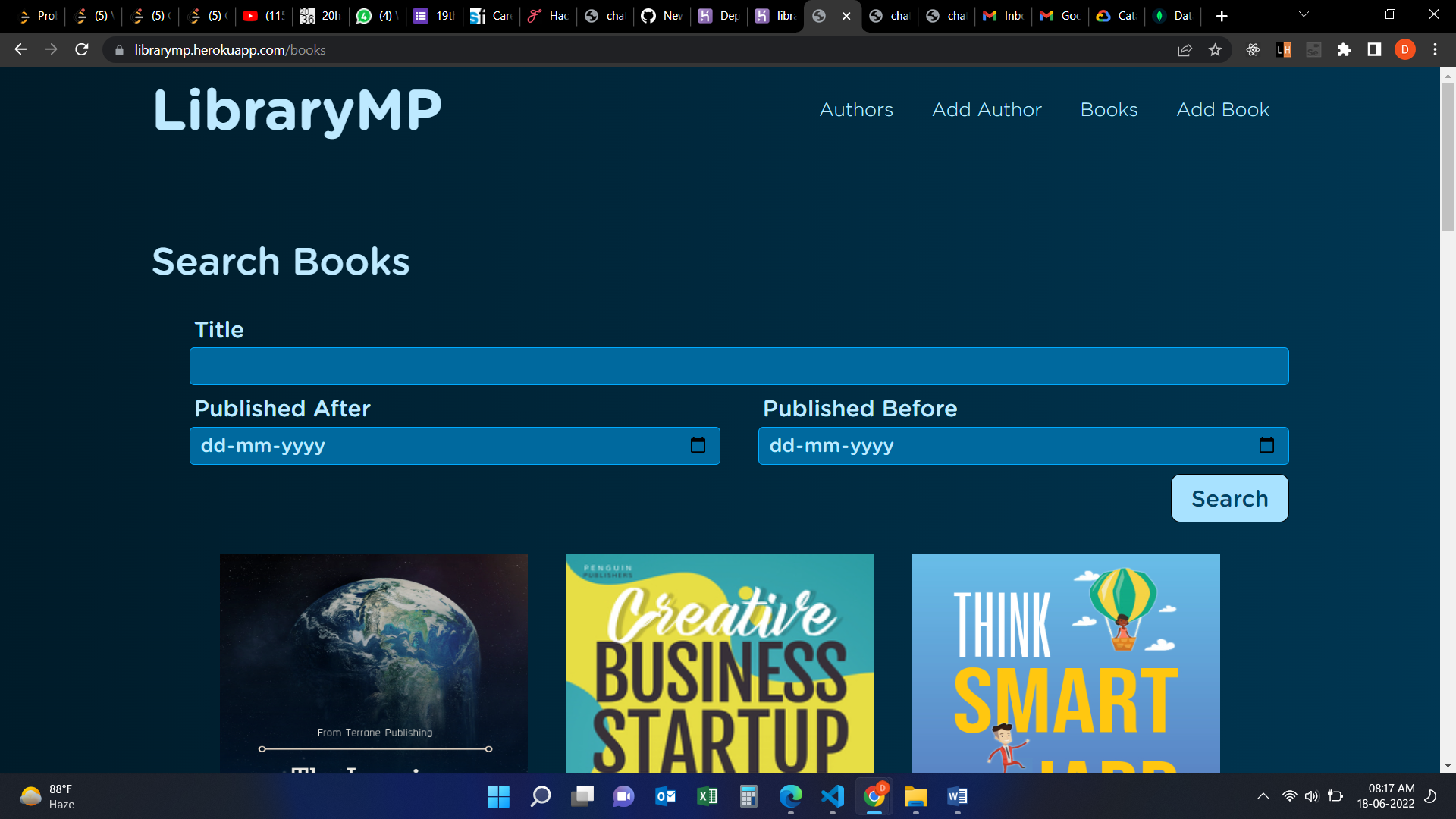
Task: Go to the Authors page
Action: pyautogui.click(x=856, y=110)
